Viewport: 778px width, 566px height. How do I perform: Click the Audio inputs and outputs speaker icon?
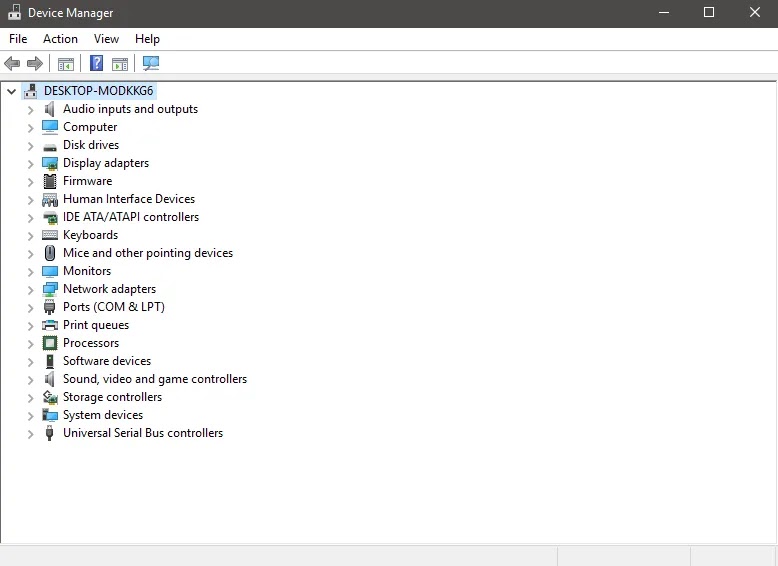coord(50,109)
